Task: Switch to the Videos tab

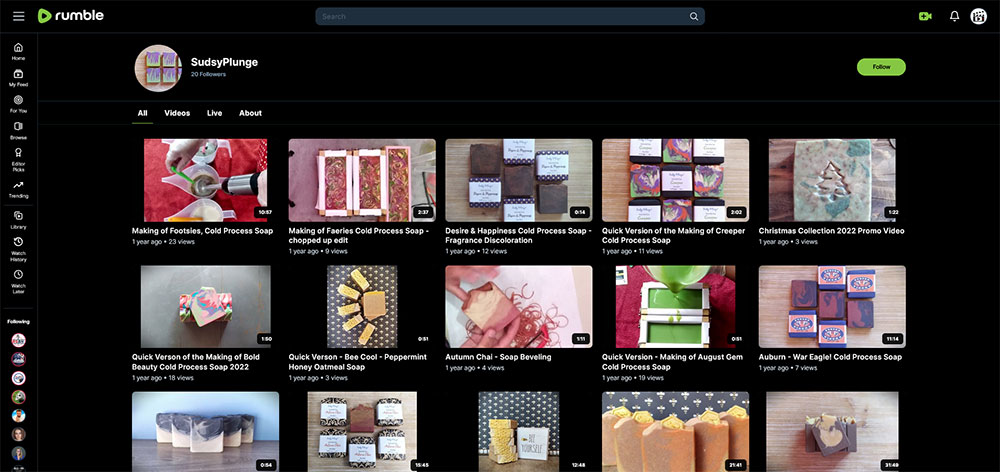Action: pos(177,113)
